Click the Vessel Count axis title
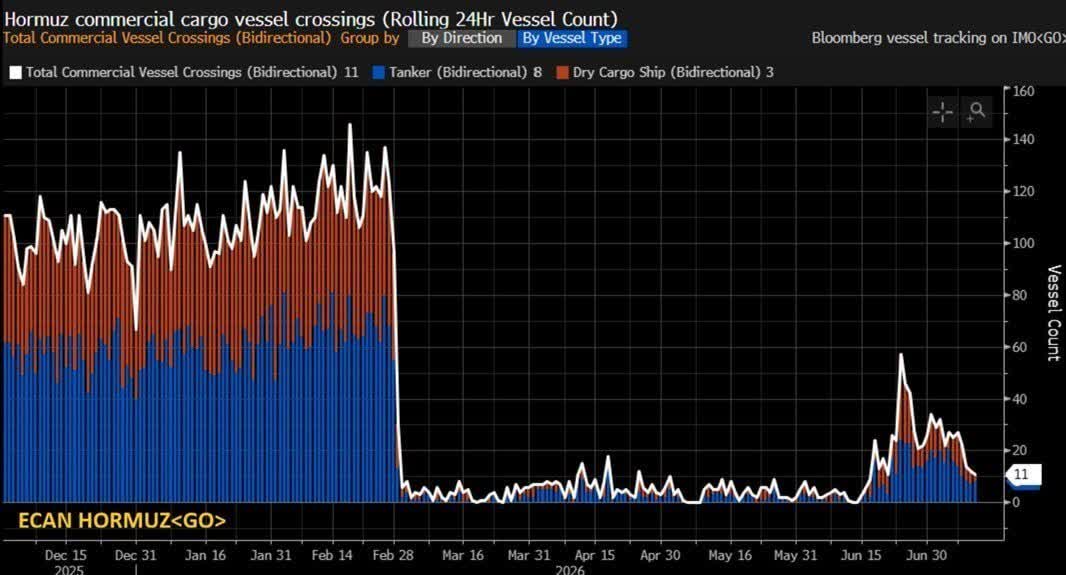The image size is (1066, 575). coord(1054,313)
